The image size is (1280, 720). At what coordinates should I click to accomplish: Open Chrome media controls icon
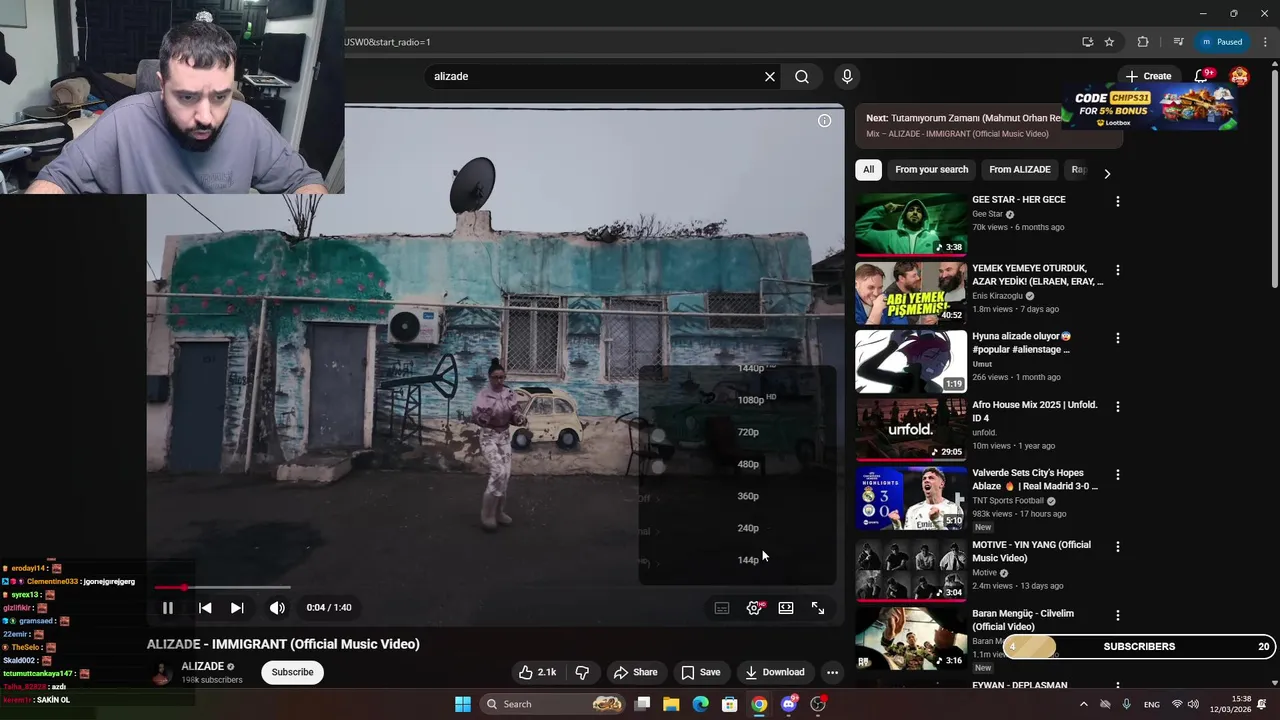(1178, 42)
